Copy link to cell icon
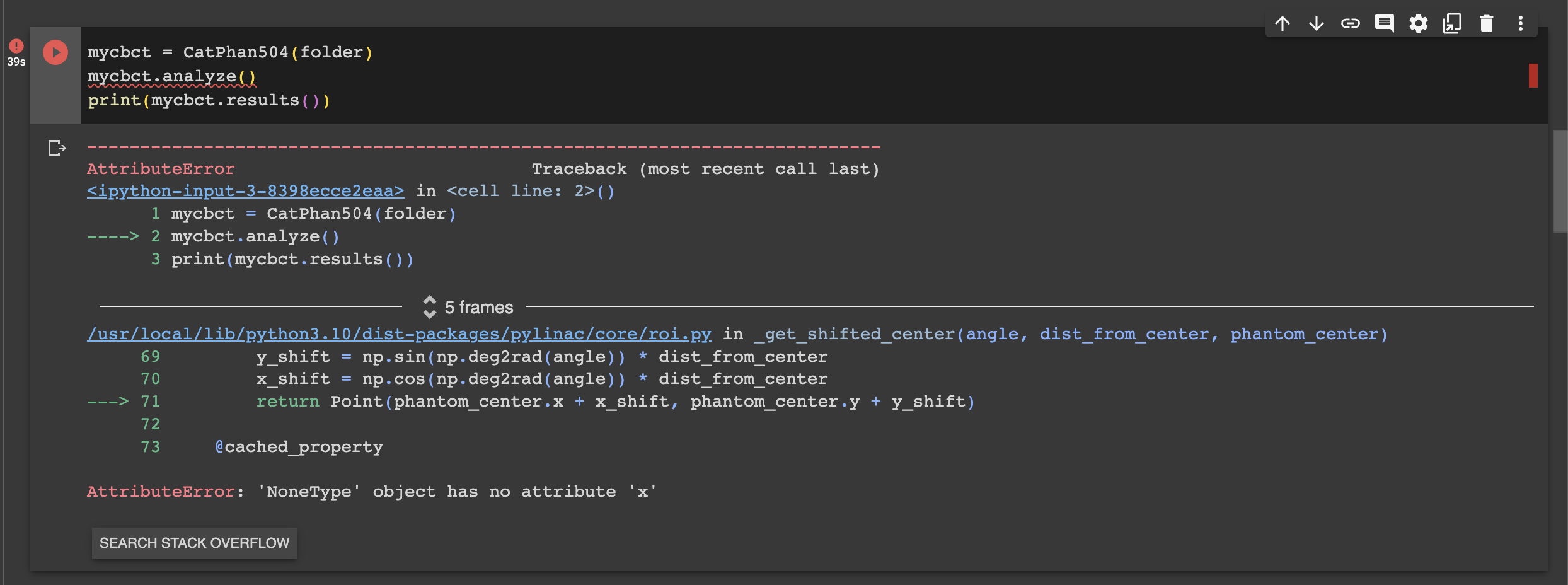This screenshot has height=585, width=1568. coord(1351,24)
